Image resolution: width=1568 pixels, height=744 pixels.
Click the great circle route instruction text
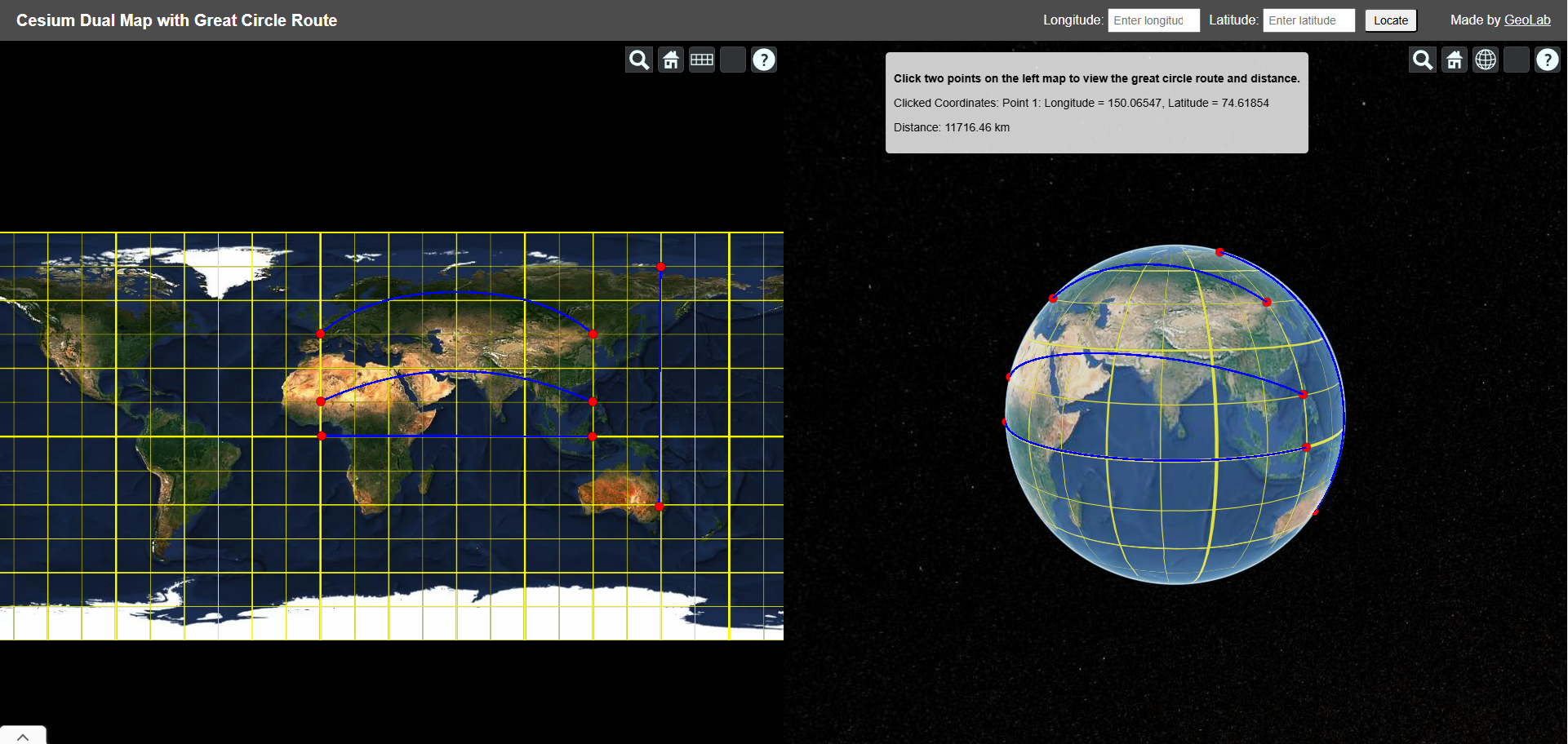[1096, 78]
